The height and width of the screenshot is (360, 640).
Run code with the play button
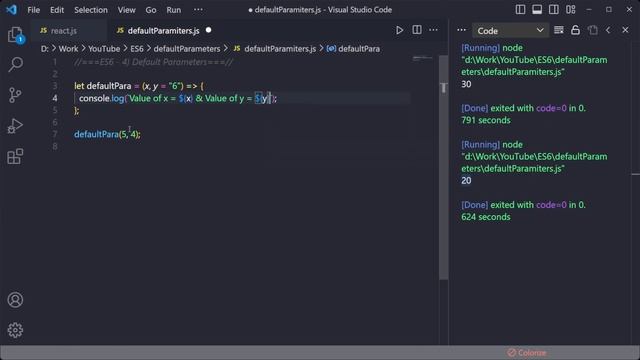click(399, 30)
